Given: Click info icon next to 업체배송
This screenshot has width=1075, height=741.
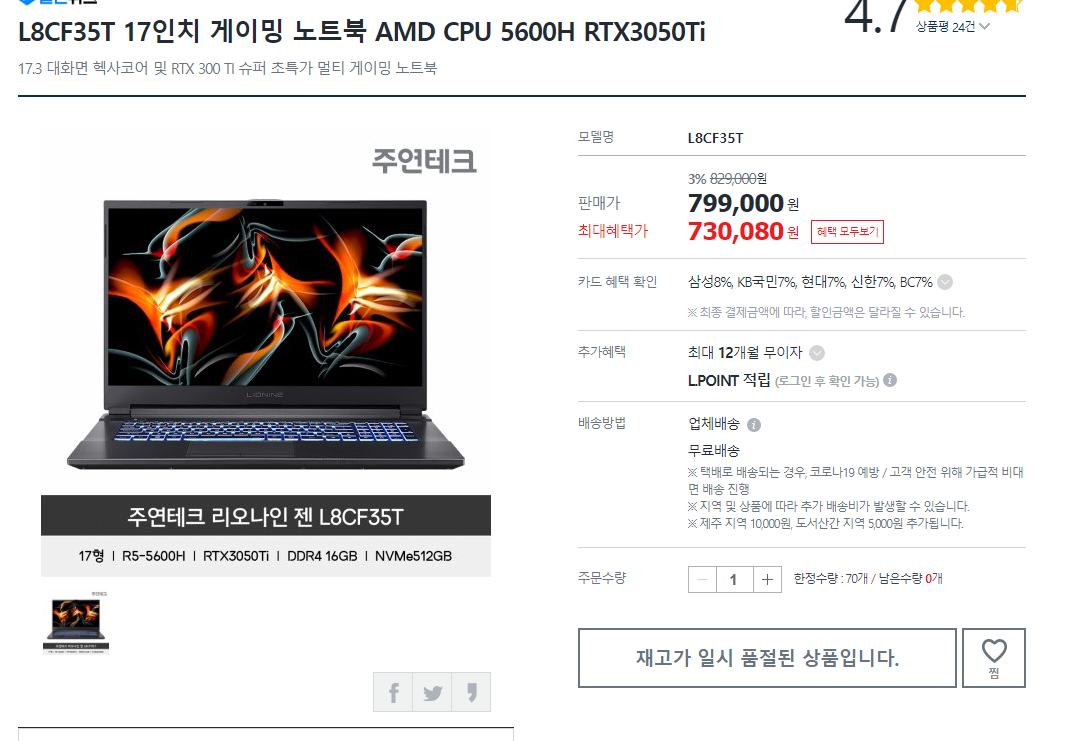Looking at the screenshot, I should [x=753, y=425].
